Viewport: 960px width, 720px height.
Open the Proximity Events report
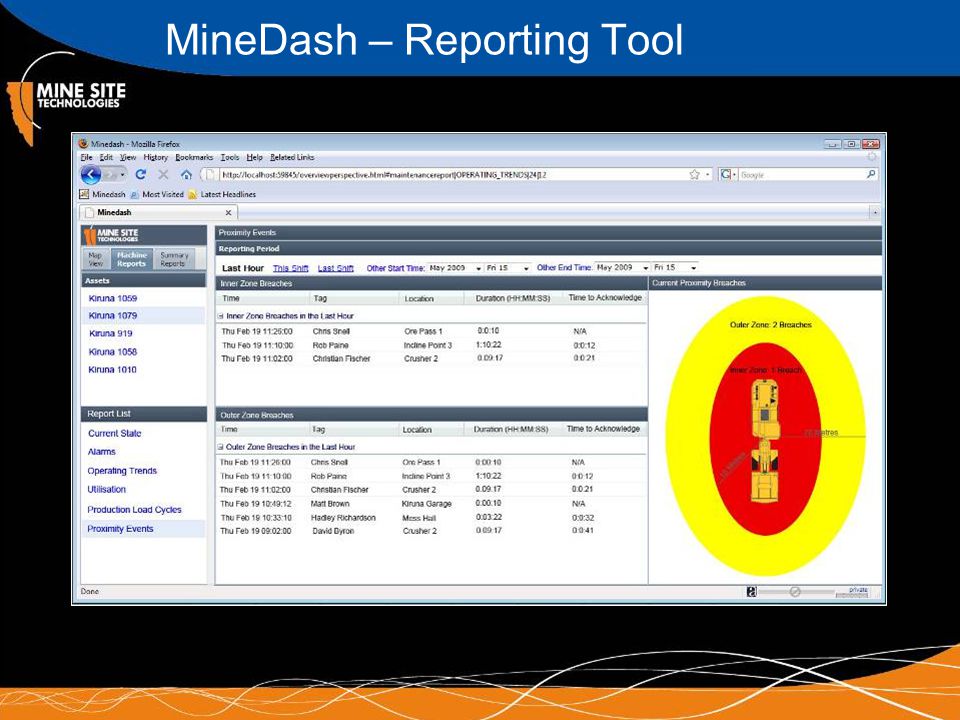[x=120, y=528]
